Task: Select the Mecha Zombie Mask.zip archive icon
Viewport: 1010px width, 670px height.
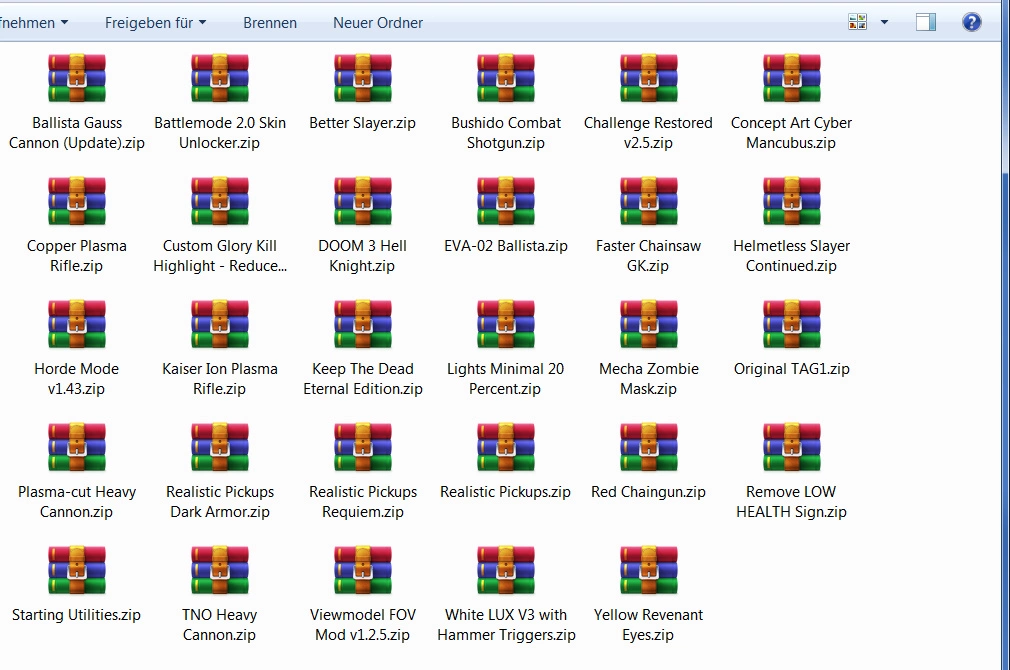Action: [x=649, y=324]
